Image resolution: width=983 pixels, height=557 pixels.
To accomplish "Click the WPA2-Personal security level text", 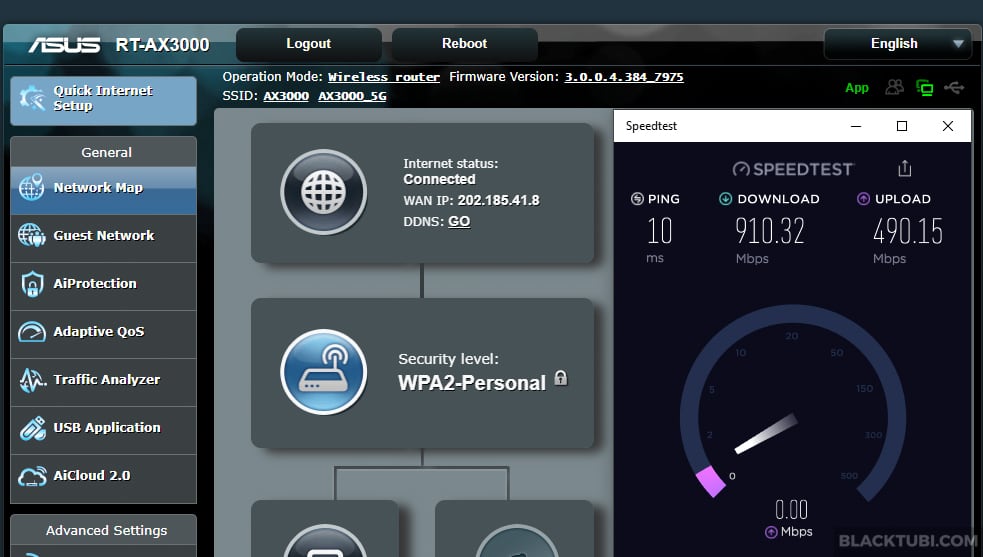I will click(x=471, y=383).
